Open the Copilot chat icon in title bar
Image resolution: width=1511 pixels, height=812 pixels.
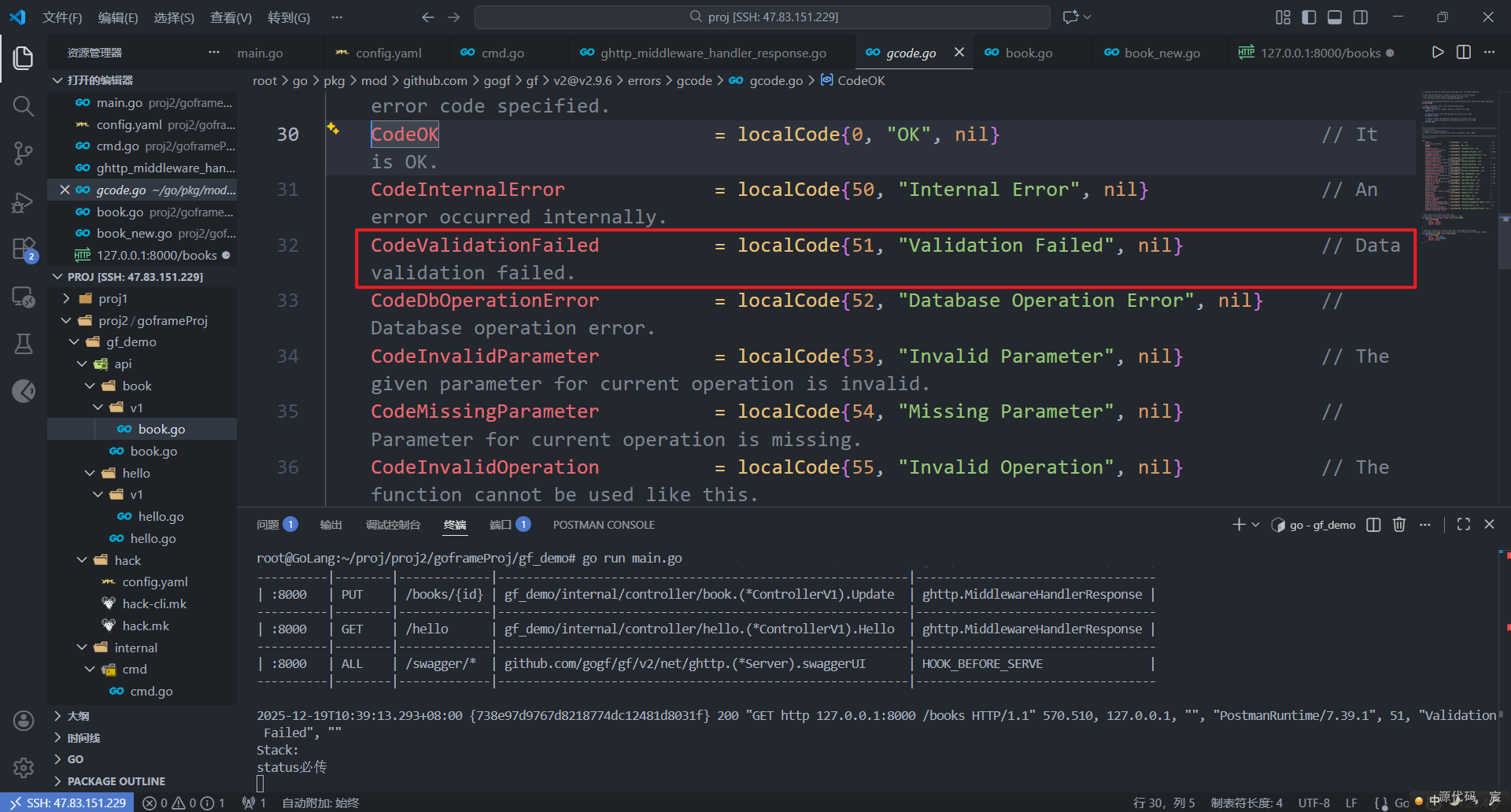[1070, 17]
